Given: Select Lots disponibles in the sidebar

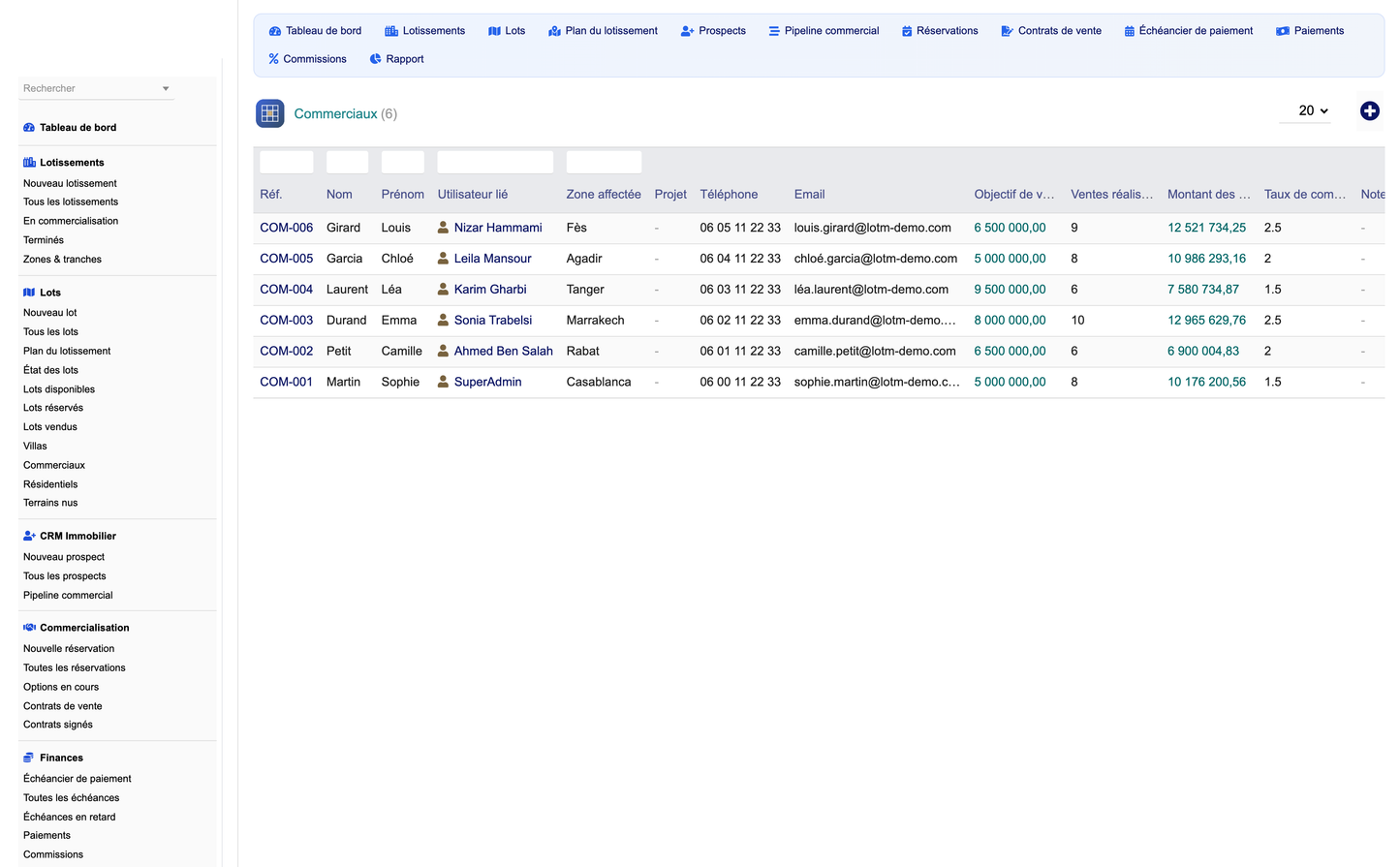Looking at the screenshot, I should coord(59,389).
